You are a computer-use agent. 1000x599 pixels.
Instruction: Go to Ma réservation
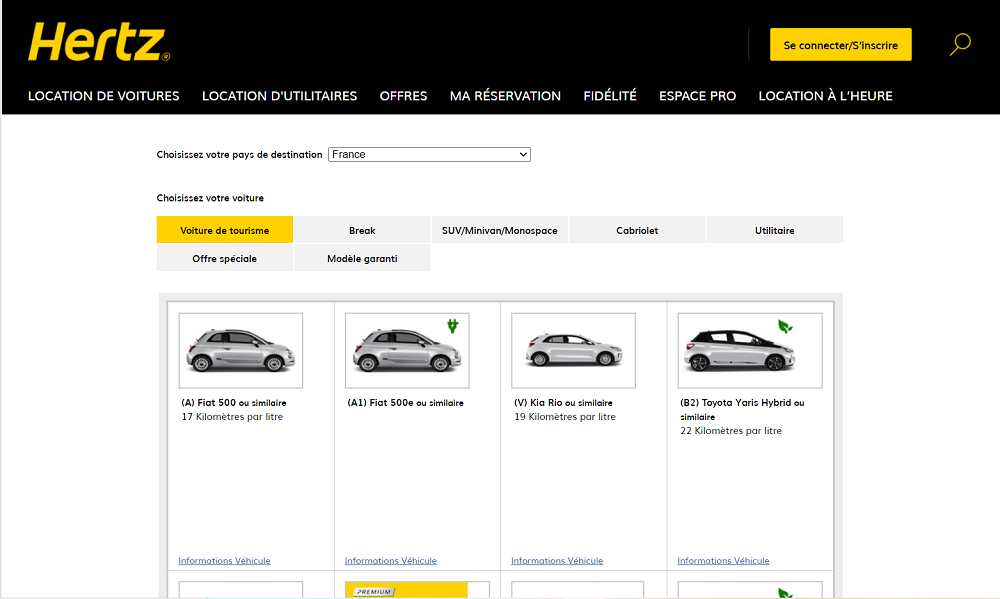505,96
